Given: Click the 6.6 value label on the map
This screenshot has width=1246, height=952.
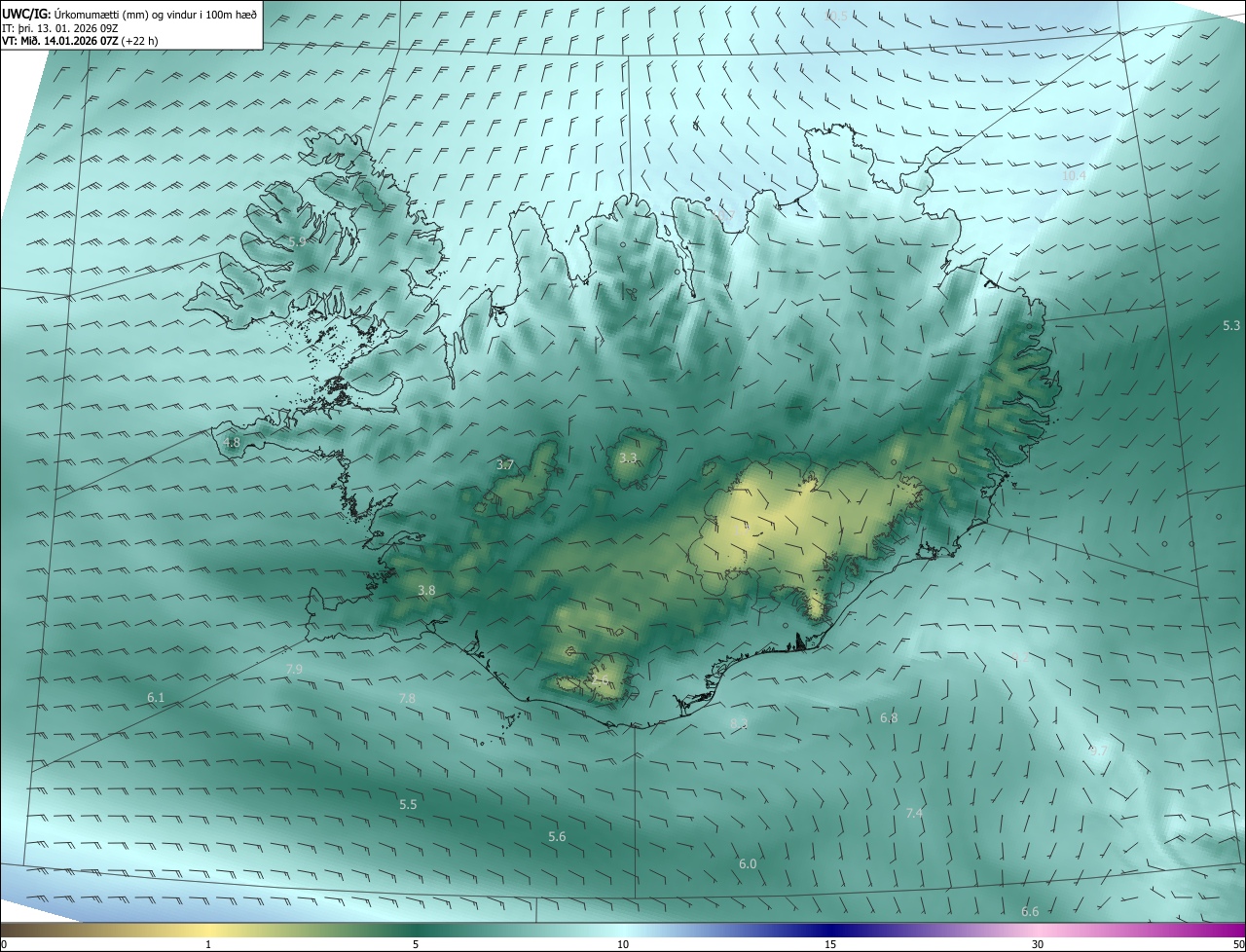Looking at the screenshot, I should (1030, 911).
